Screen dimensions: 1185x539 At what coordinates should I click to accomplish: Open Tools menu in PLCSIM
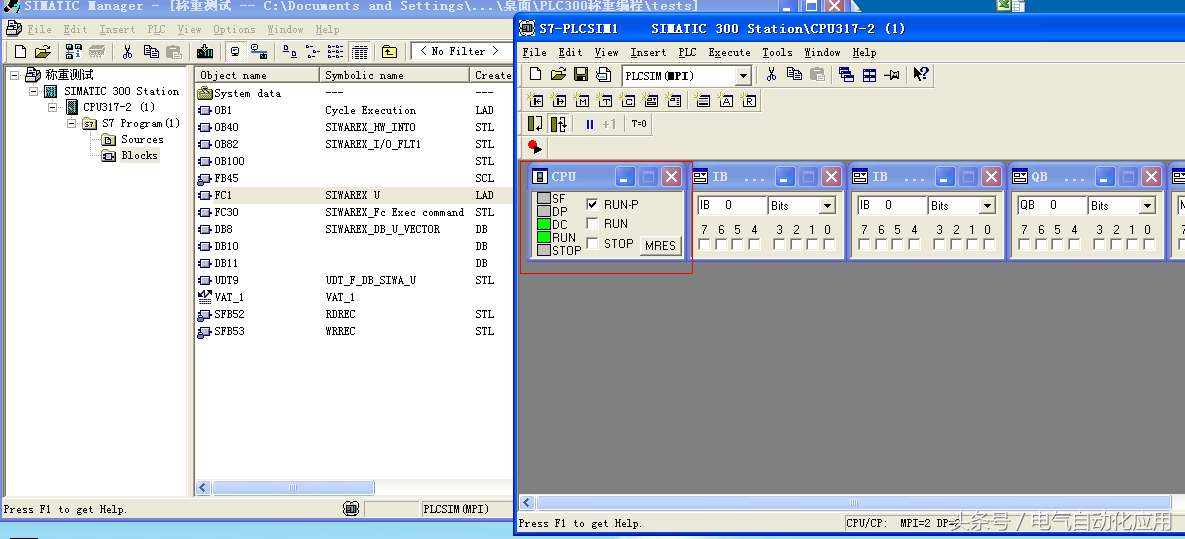pyautogui.click(x=777, y=52)
